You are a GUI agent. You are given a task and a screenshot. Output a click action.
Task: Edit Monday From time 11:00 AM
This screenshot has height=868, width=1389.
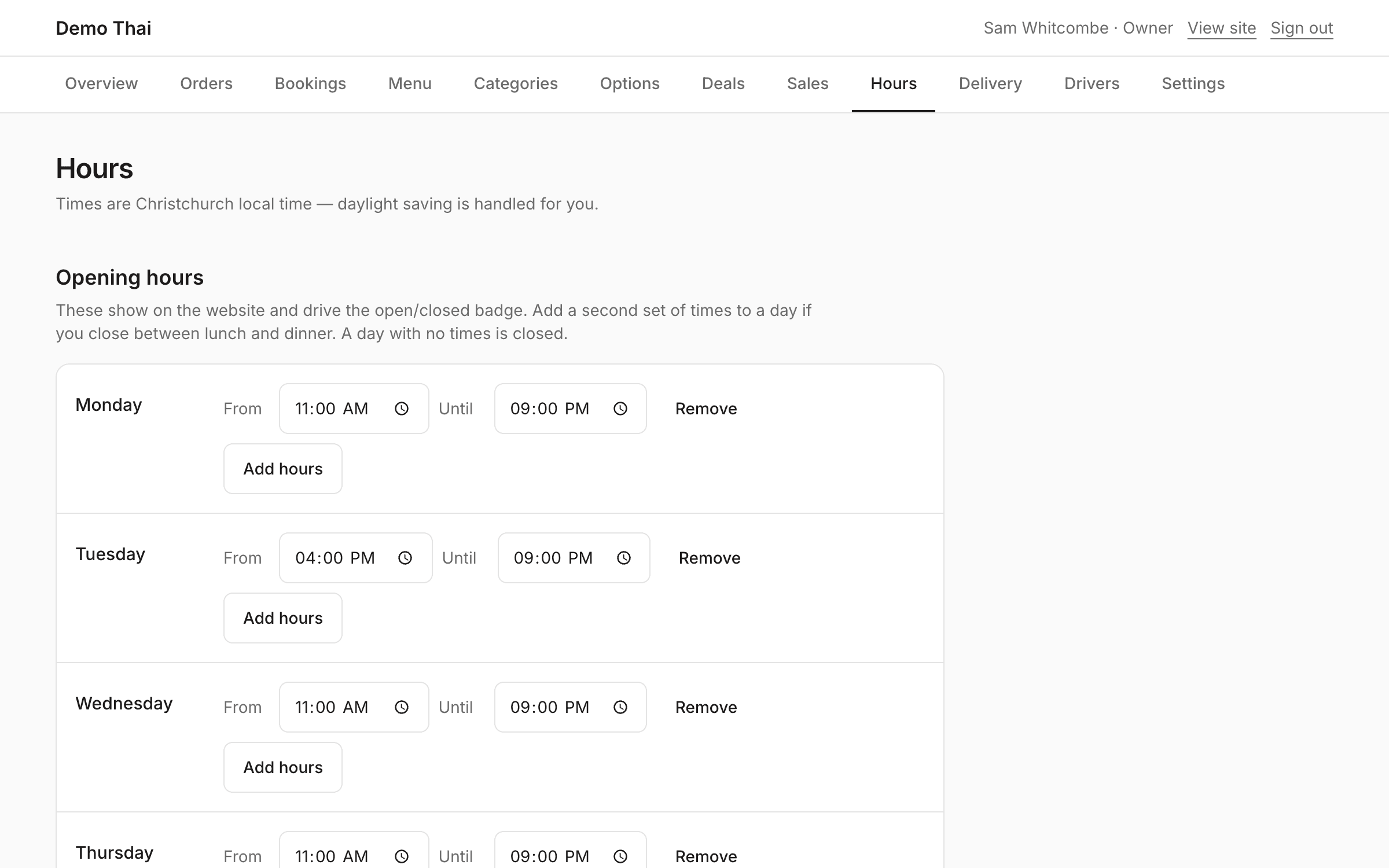coord(354,409)
